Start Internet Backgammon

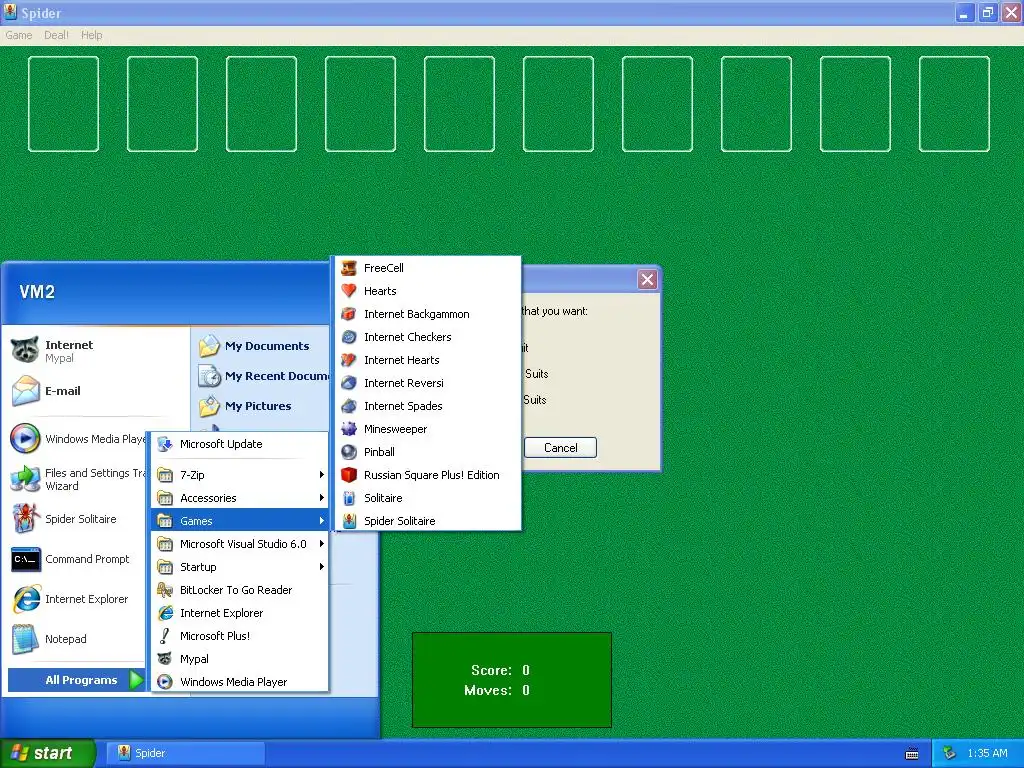[x=428, y=314]
